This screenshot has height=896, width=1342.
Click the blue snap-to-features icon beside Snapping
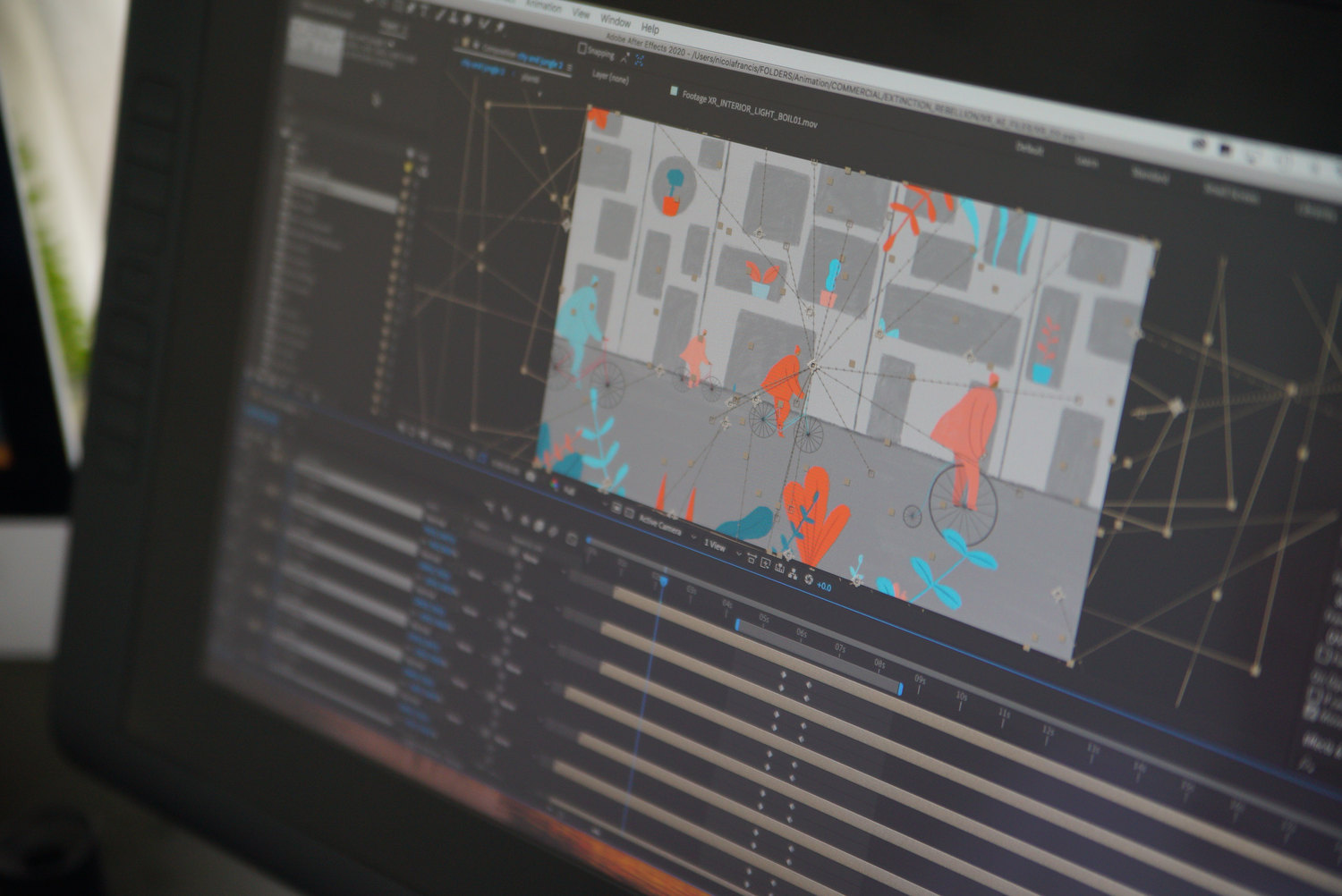(x=640, y=60)
